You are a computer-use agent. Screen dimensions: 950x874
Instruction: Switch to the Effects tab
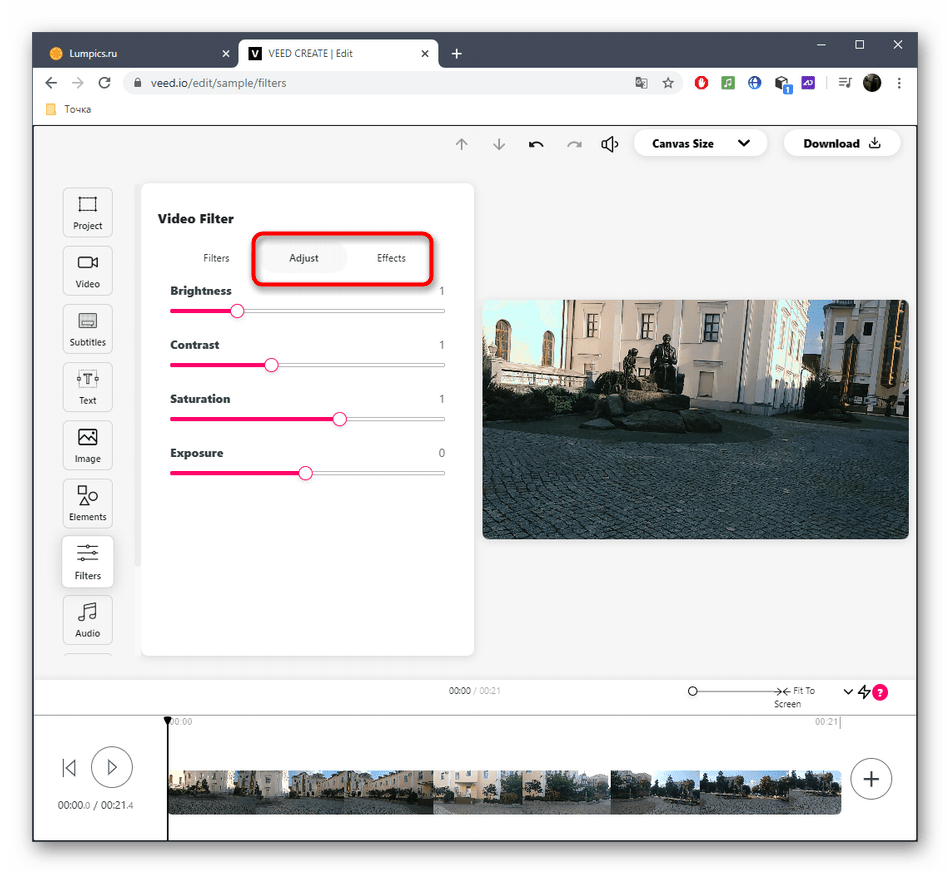[x=391, y=258]
